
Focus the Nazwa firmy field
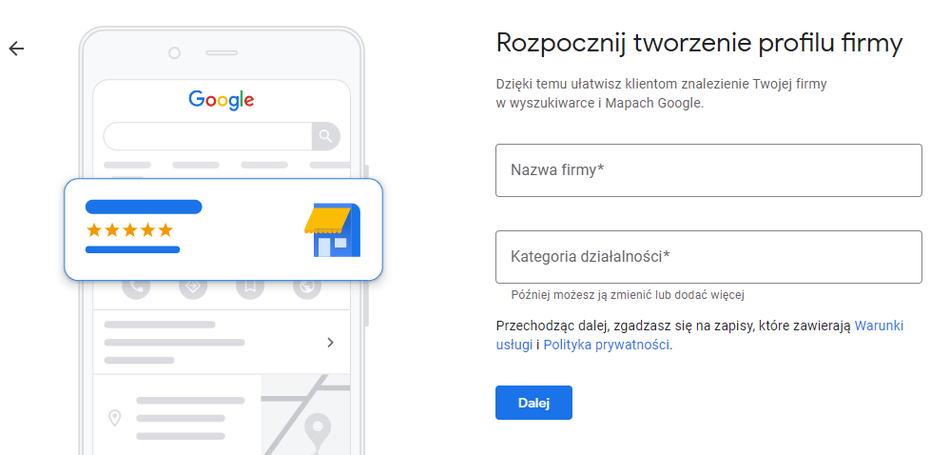[x=708, y=170]
